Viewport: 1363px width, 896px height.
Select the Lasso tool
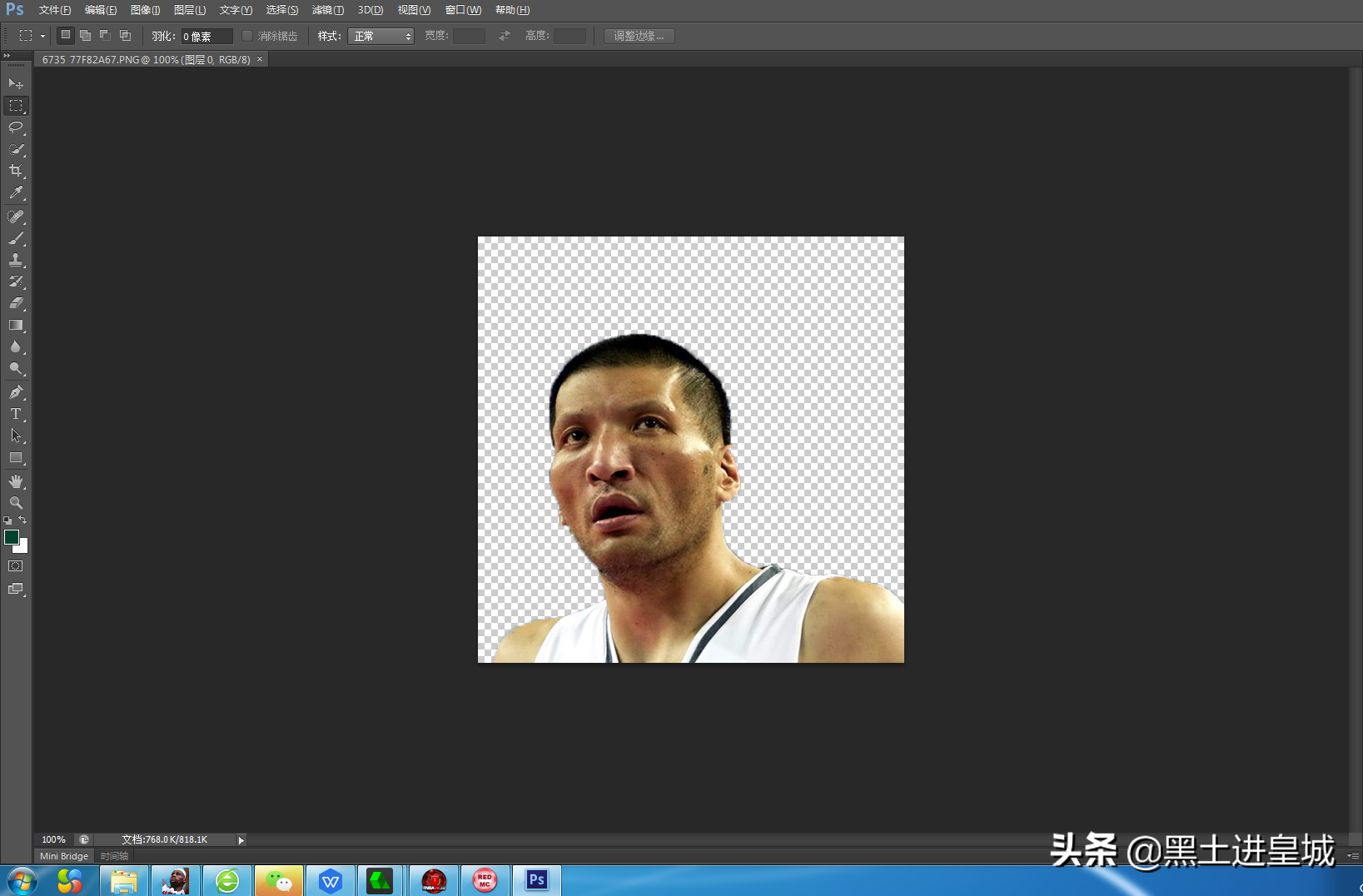pos(16,127)
